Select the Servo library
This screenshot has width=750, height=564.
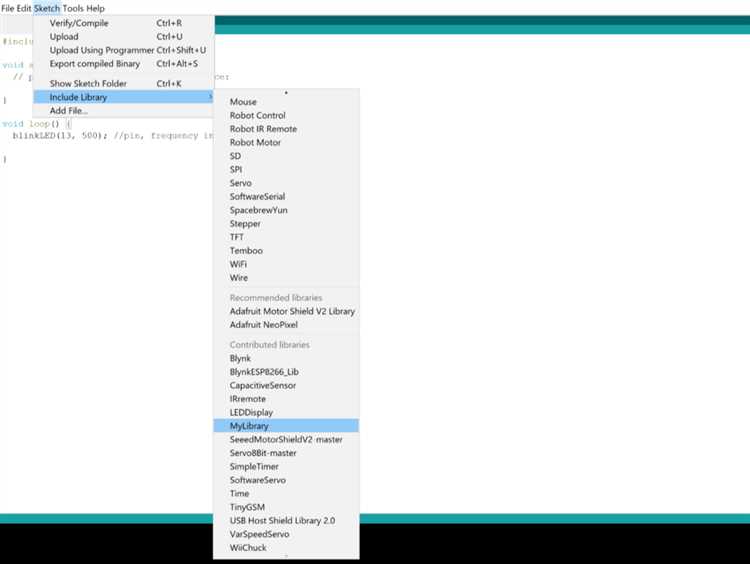click(x=240, y=183)
